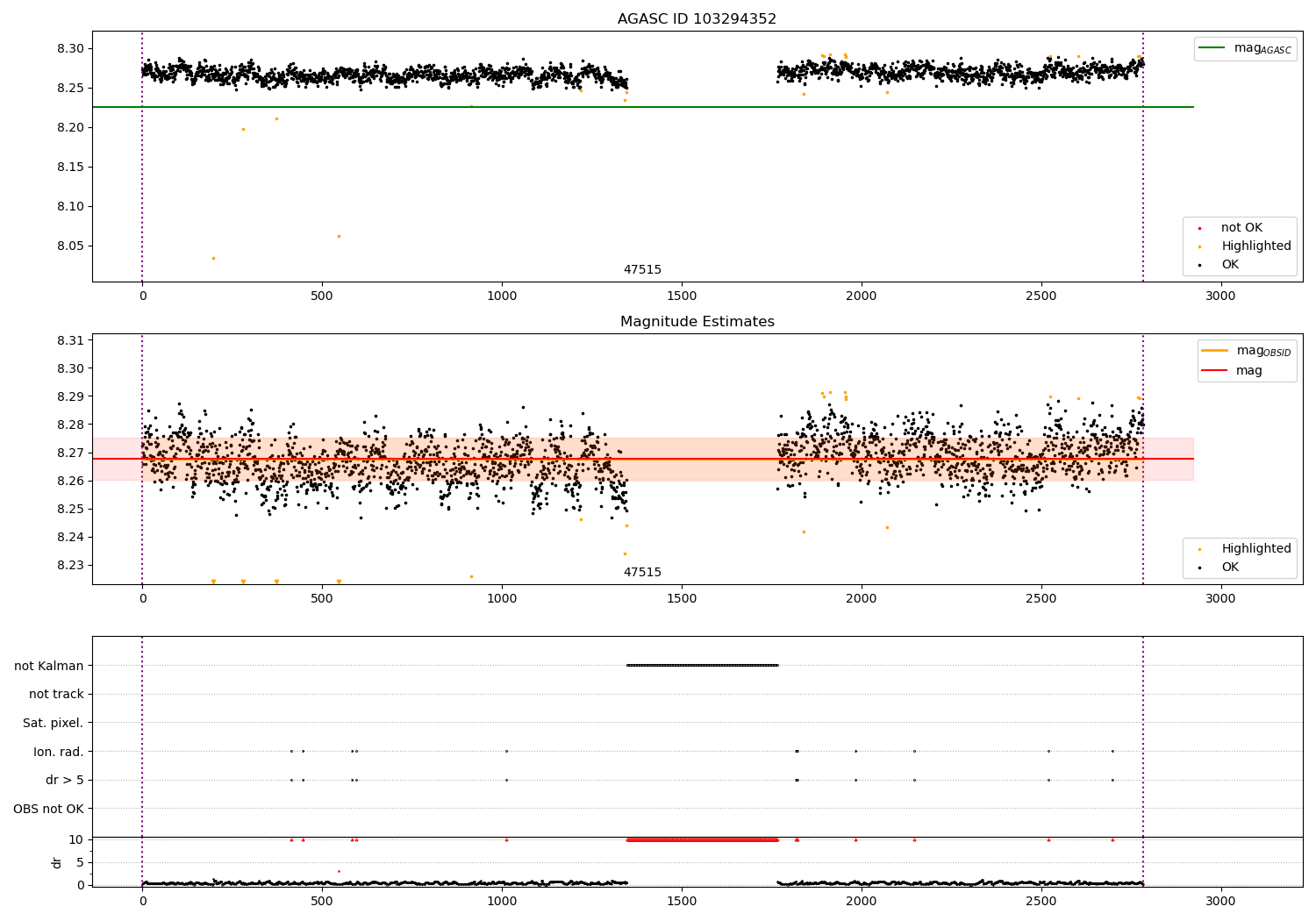This screenshot has height=921, width=1316.
Task: Click the 'dr > 5' row label
Action: coord(65,780)
